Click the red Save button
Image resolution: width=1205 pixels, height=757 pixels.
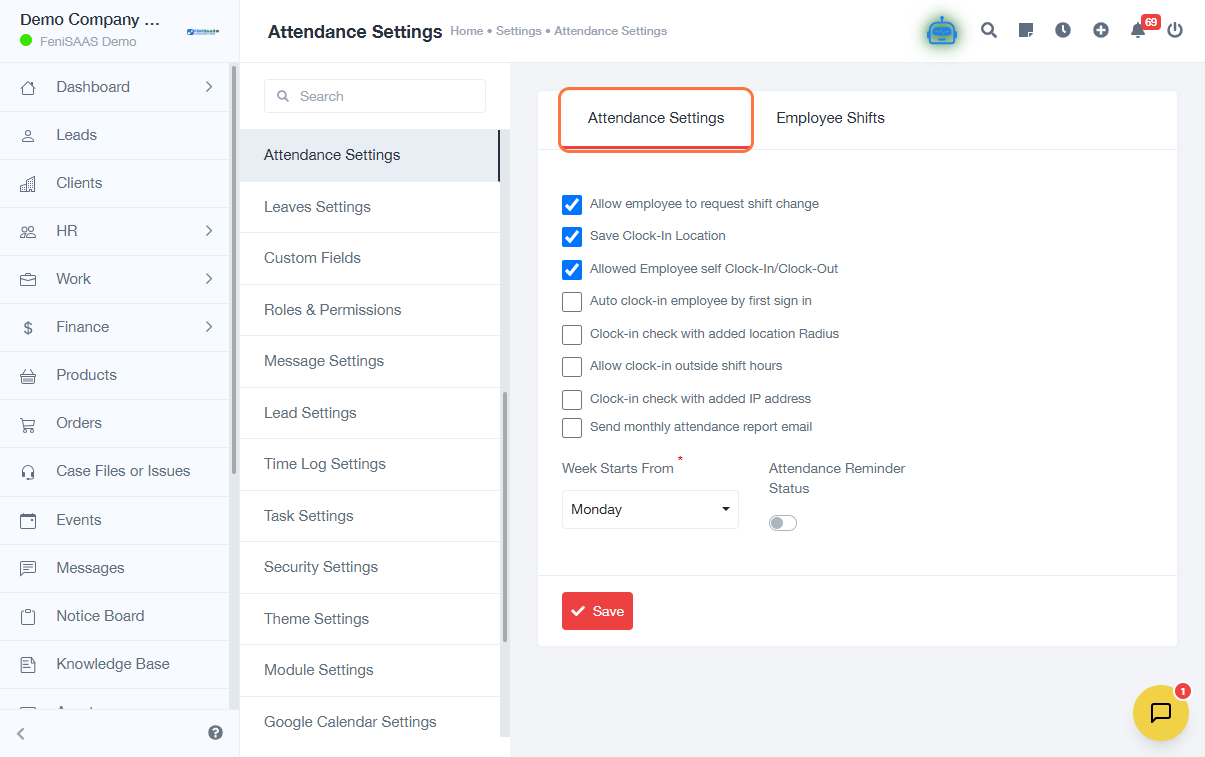pos(597,611)
